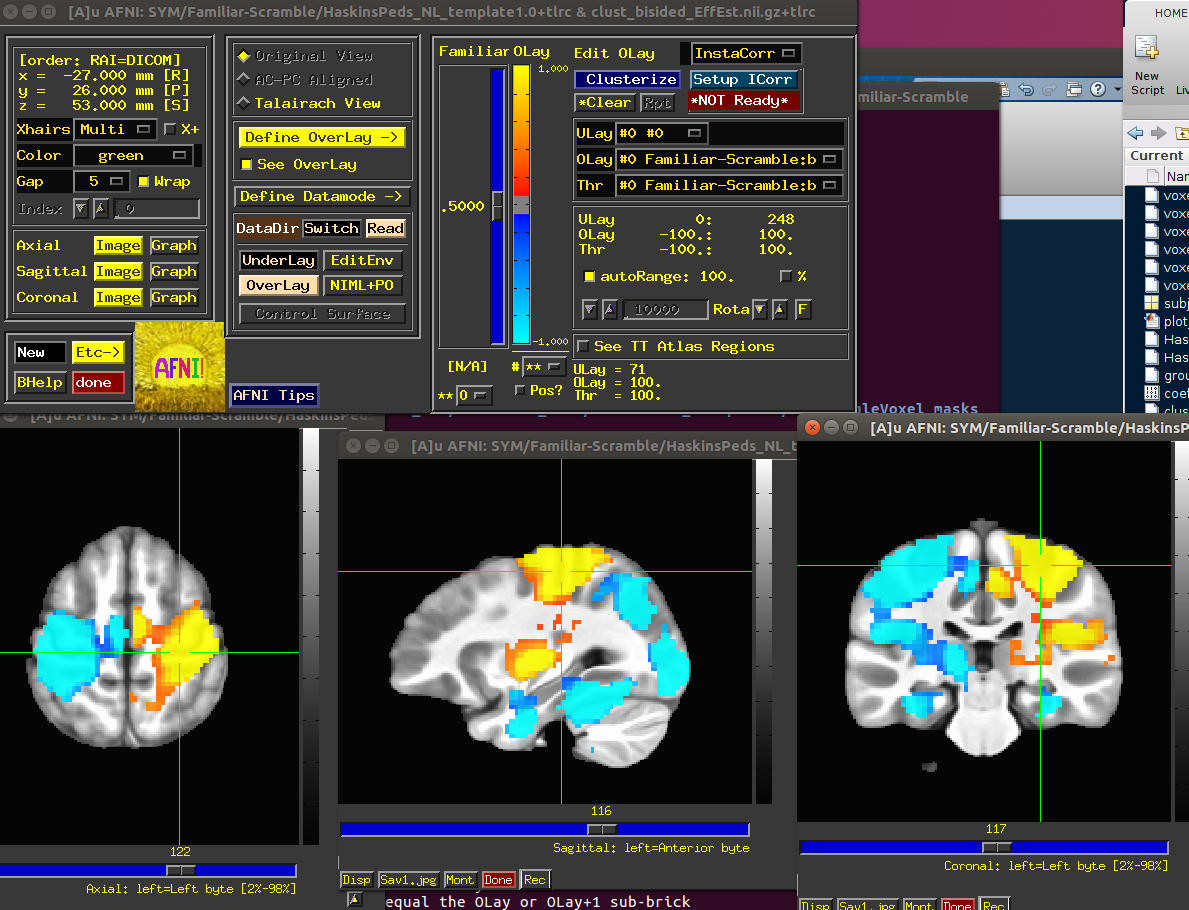Click the overlay color bar

click(x=521, y=205)
